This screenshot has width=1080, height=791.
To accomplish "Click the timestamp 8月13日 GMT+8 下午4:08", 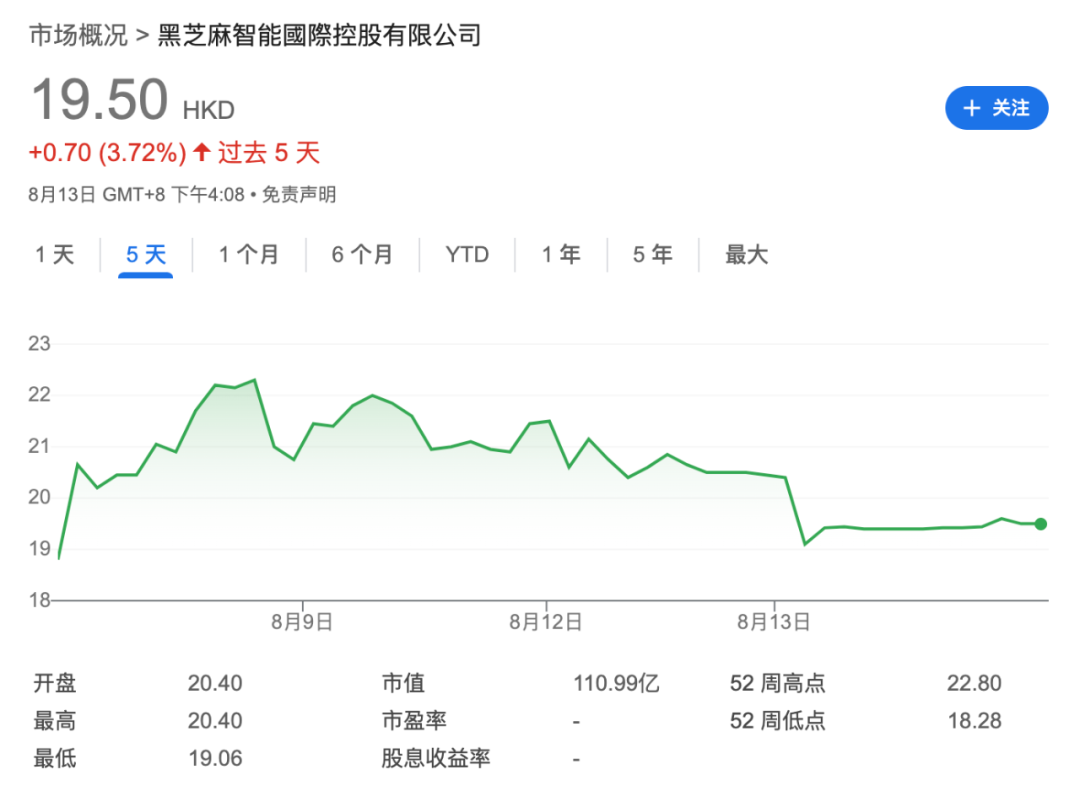I will click(x=136, y=195).
